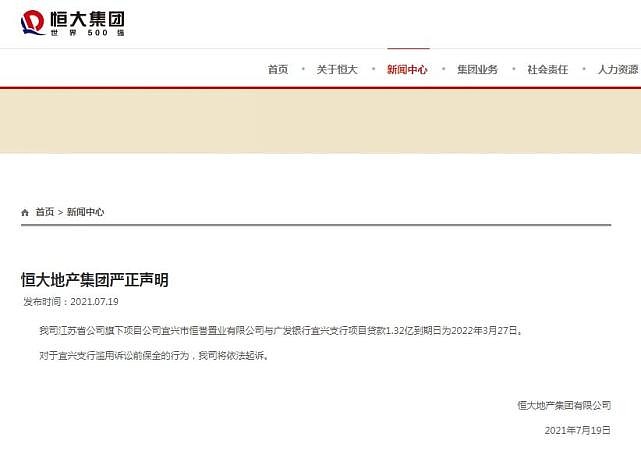Viewport: 641px width, 451px height.
Task: Open the 集团业务 navigation menu
Action: point(477,70)
